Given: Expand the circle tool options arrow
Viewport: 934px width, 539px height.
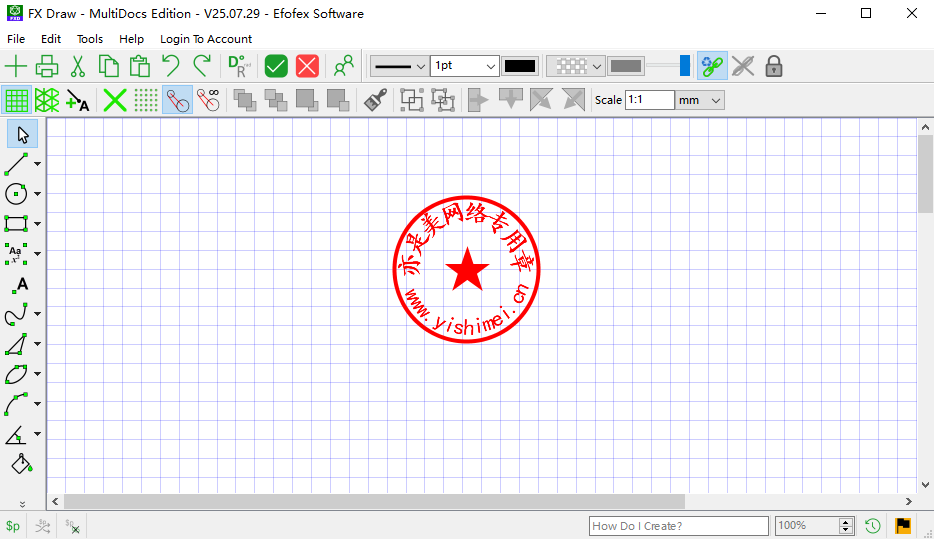Looking at the screenshot, I should tap(38, 194).
